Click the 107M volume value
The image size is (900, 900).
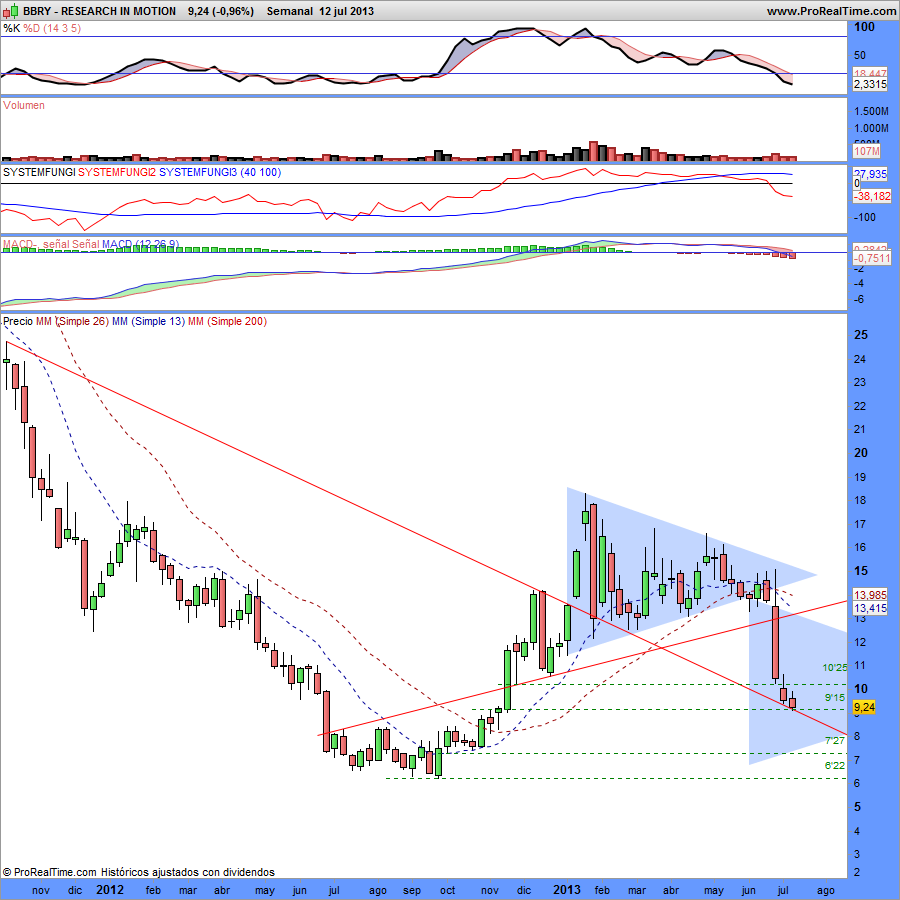(x=867, y=152)
